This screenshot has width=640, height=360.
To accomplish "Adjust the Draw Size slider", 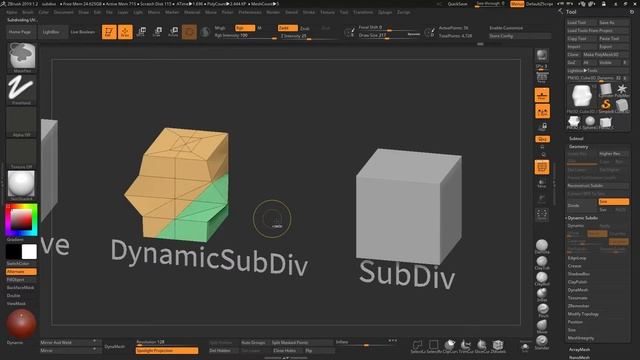I will (x=389, y=36).
